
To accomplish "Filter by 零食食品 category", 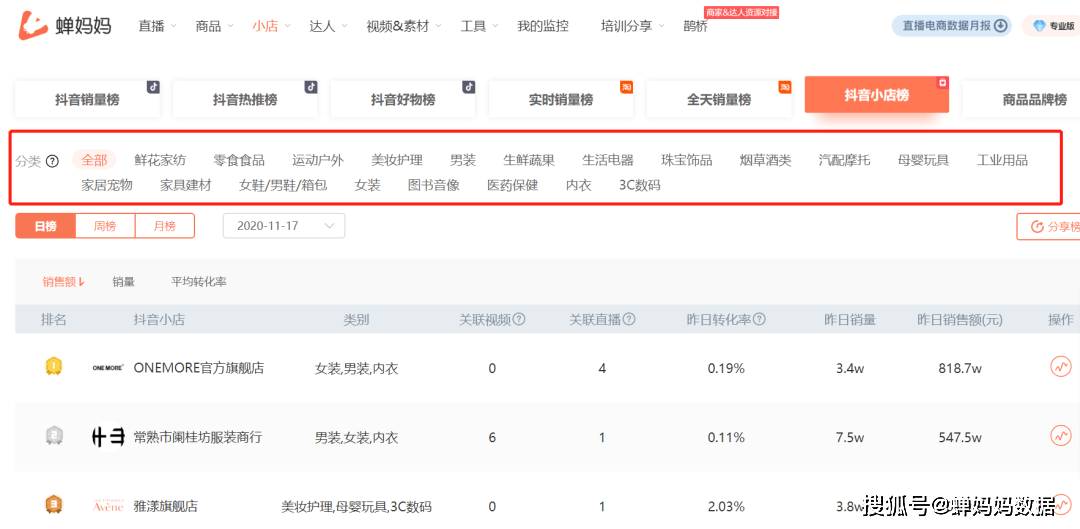I will pyautogui.click(x=239, y=160).
